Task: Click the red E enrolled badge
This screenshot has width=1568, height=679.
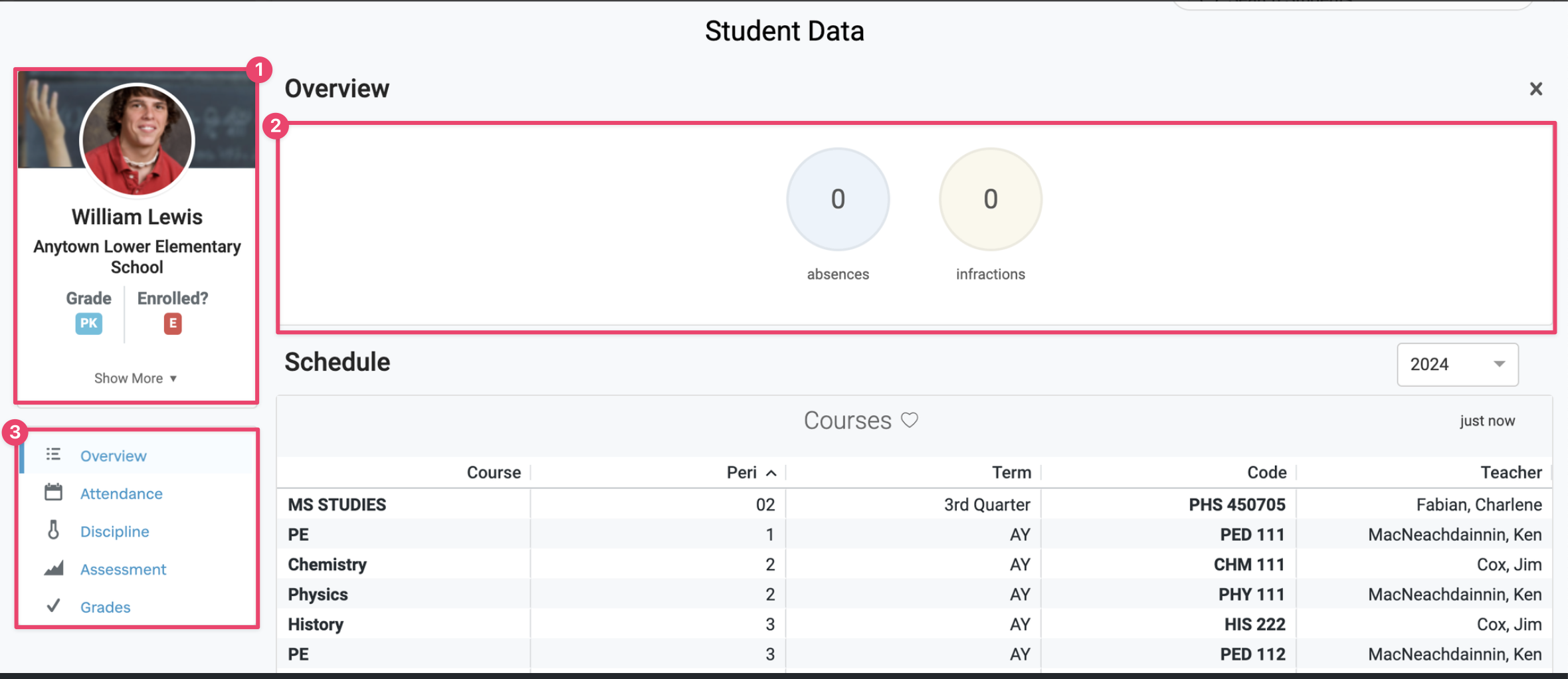Action: [172, 324]
